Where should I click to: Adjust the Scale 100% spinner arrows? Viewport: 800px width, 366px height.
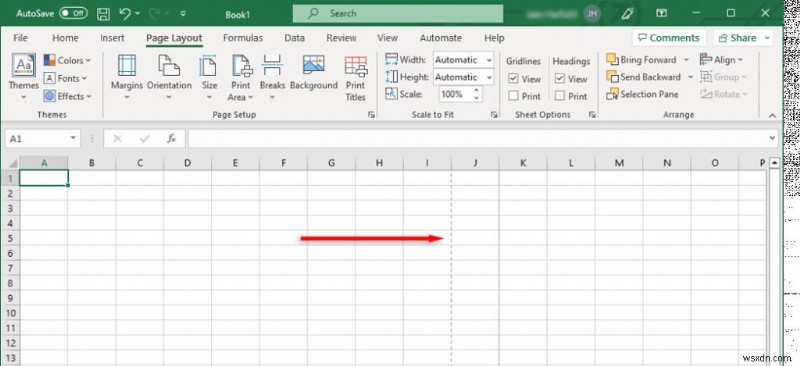477,94
